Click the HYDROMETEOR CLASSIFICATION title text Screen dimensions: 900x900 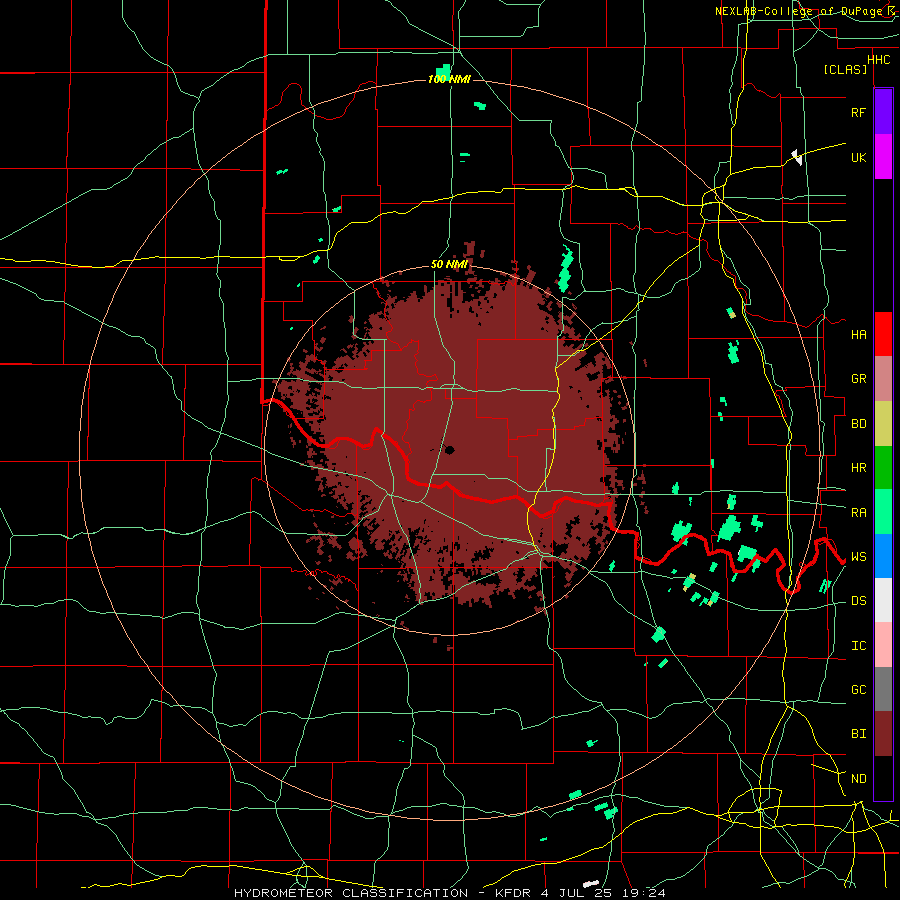pos(351,893)
